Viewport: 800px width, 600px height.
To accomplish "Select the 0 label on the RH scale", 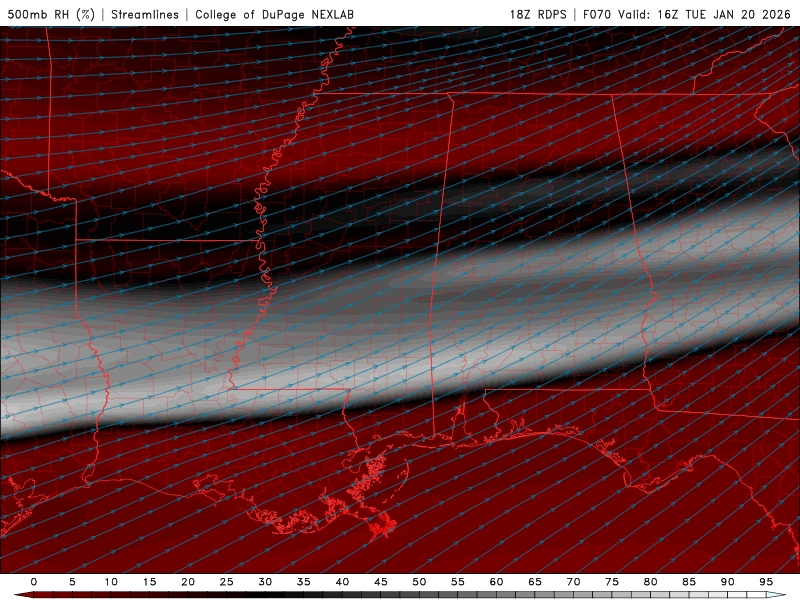I will [34, 582].
